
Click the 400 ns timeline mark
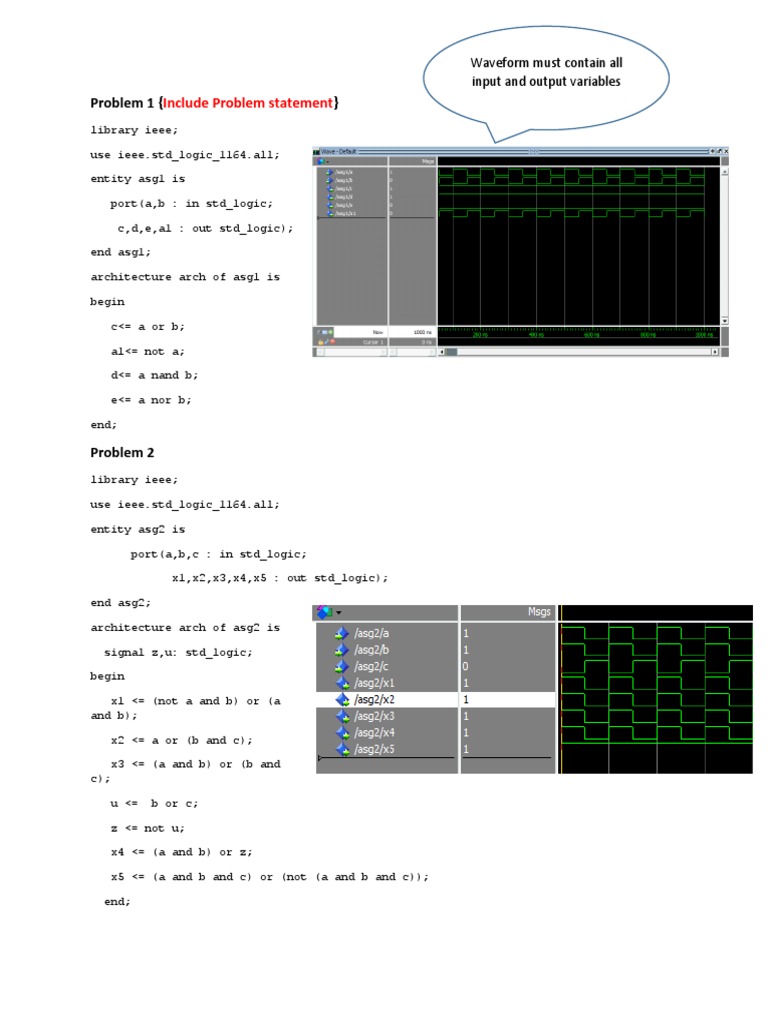coord(536,335)
